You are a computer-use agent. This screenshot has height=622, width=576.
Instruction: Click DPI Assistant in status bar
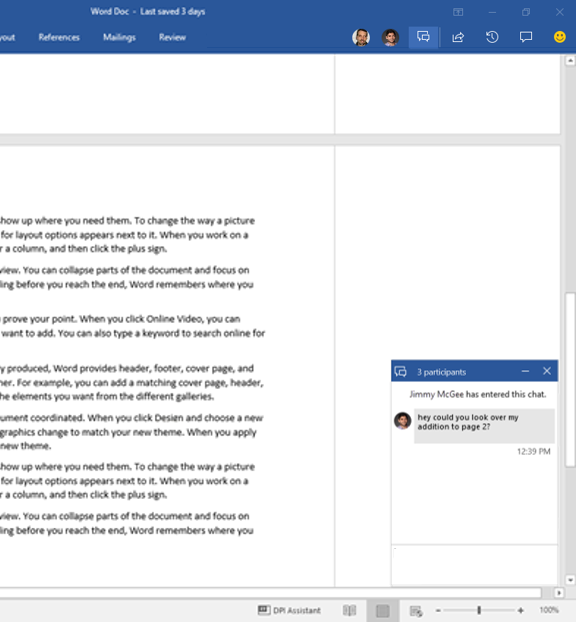pyautogui.click(x=289, y=610)
